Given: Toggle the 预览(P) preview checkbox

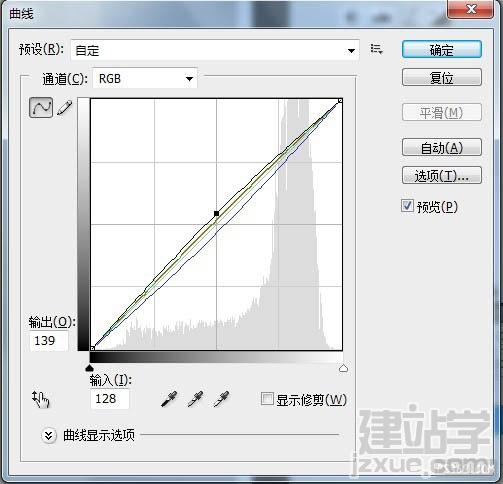Looking at the screenshot, I should 407,206.
